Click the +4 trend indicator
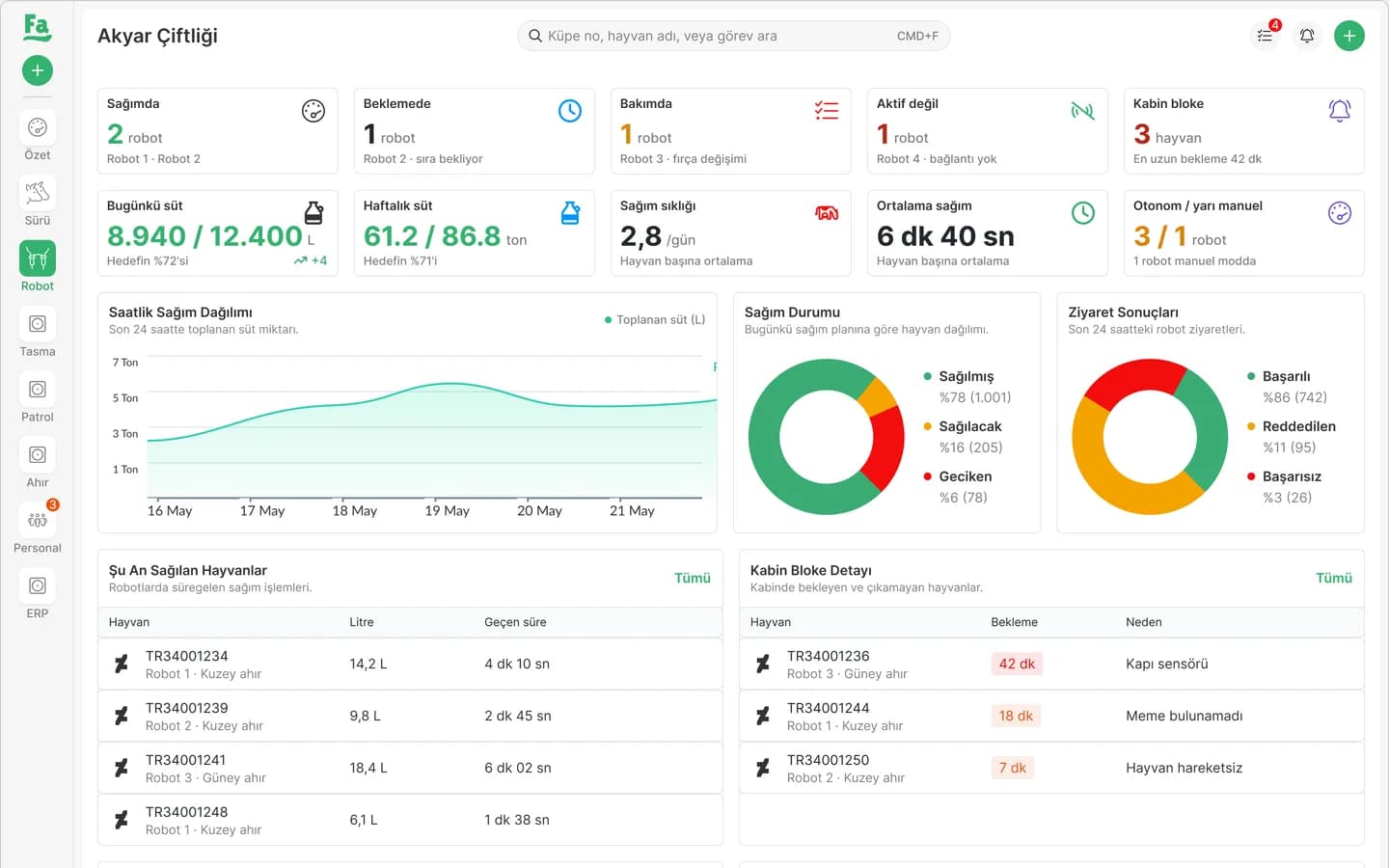 [311, 260]
